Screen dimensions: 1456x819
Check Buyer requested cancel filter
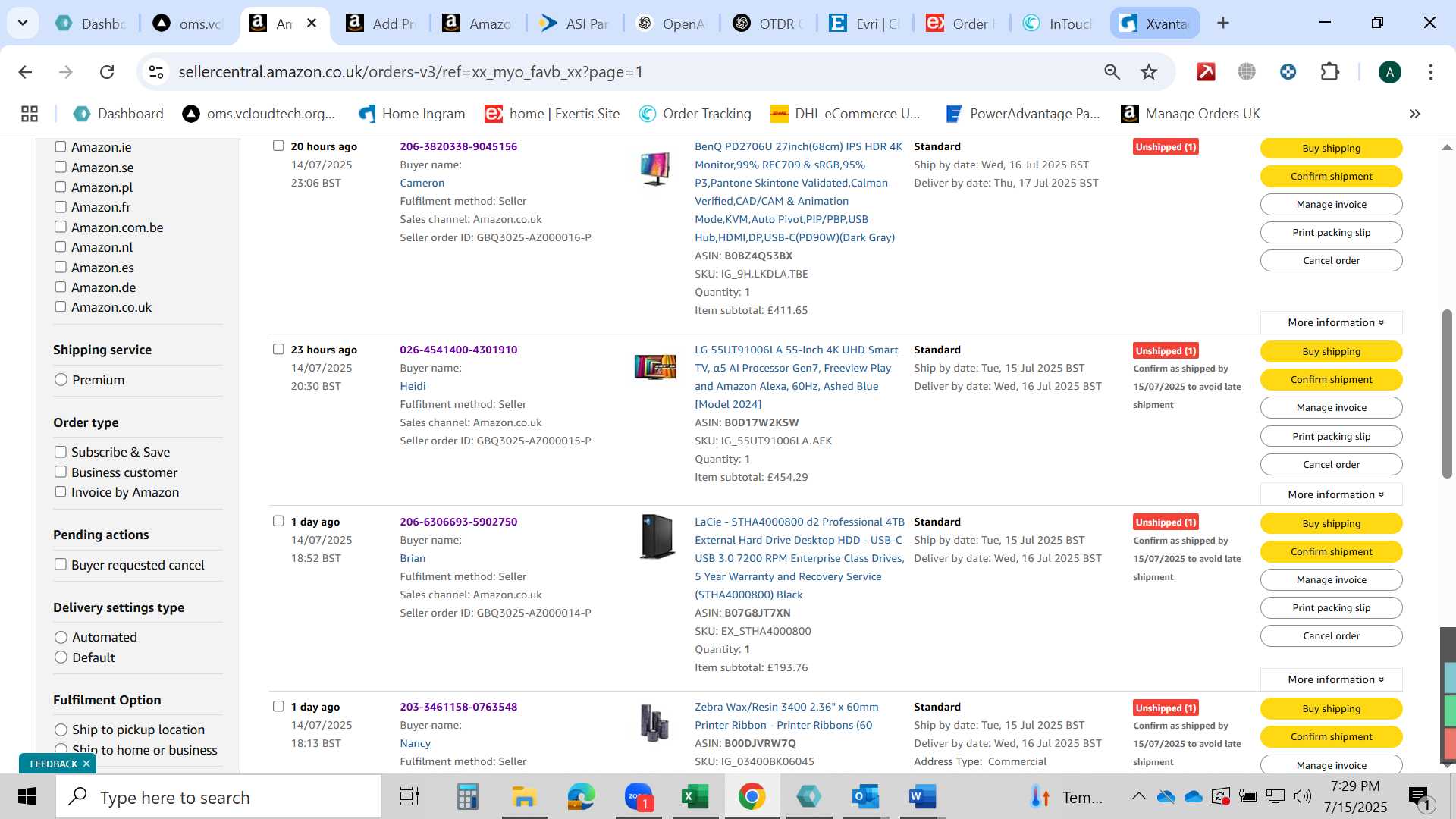[x=61, y=565]
